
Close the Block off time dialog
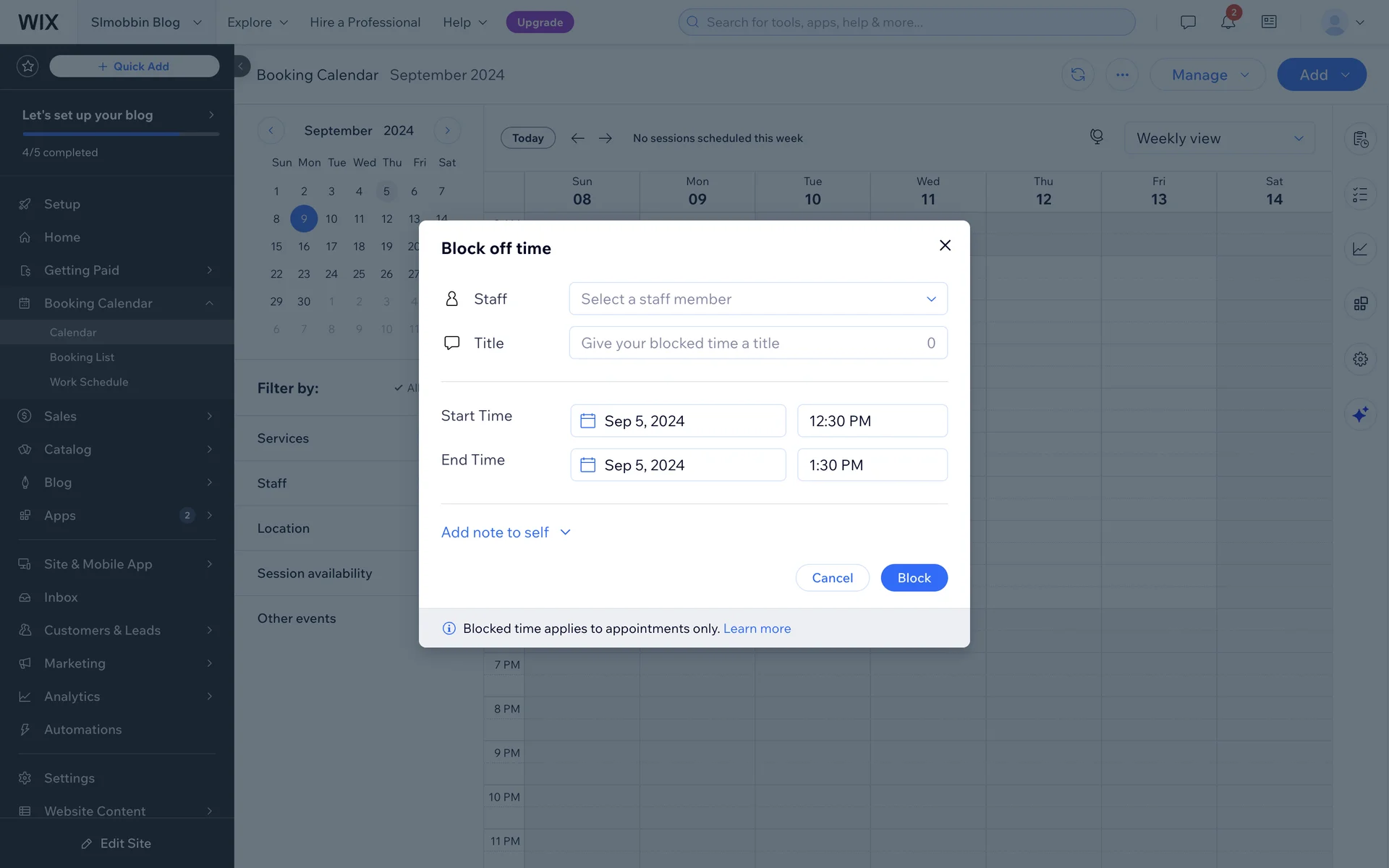[945, 245]
